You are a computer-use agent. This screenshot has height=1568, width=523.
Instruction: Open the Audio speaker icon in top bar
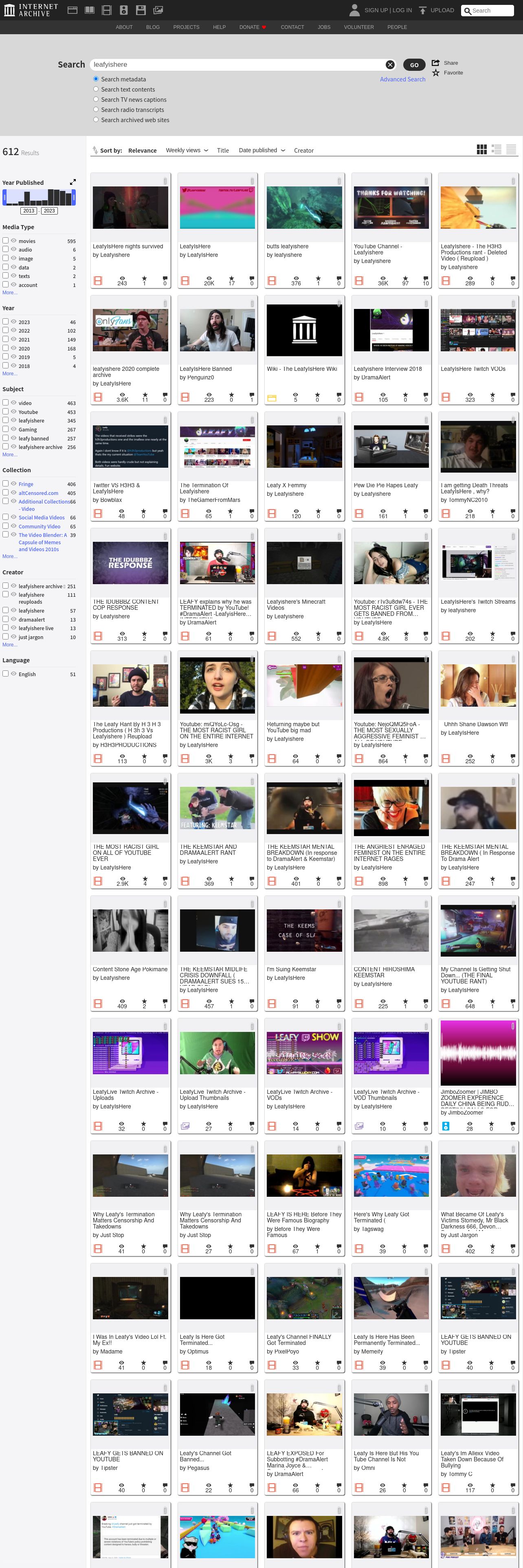pyautogui.click(x=123, y=10)
